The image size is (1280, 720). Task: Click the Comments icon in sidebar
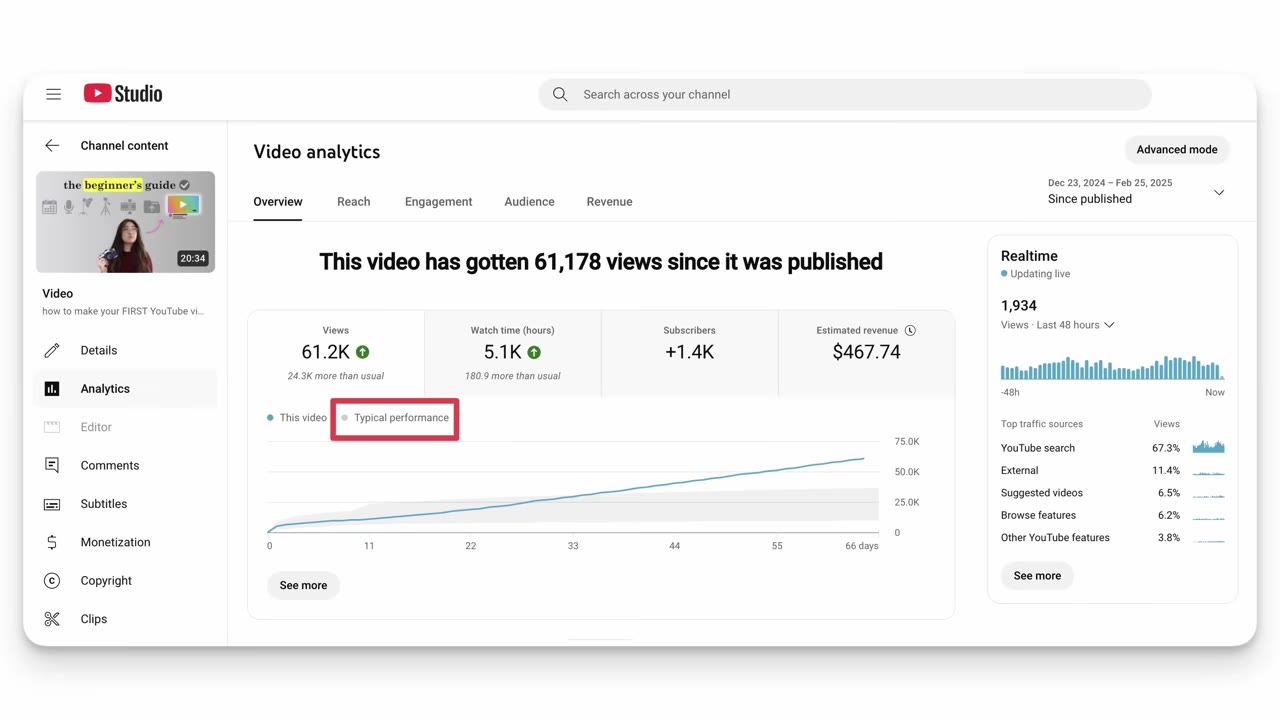[52, 466]
